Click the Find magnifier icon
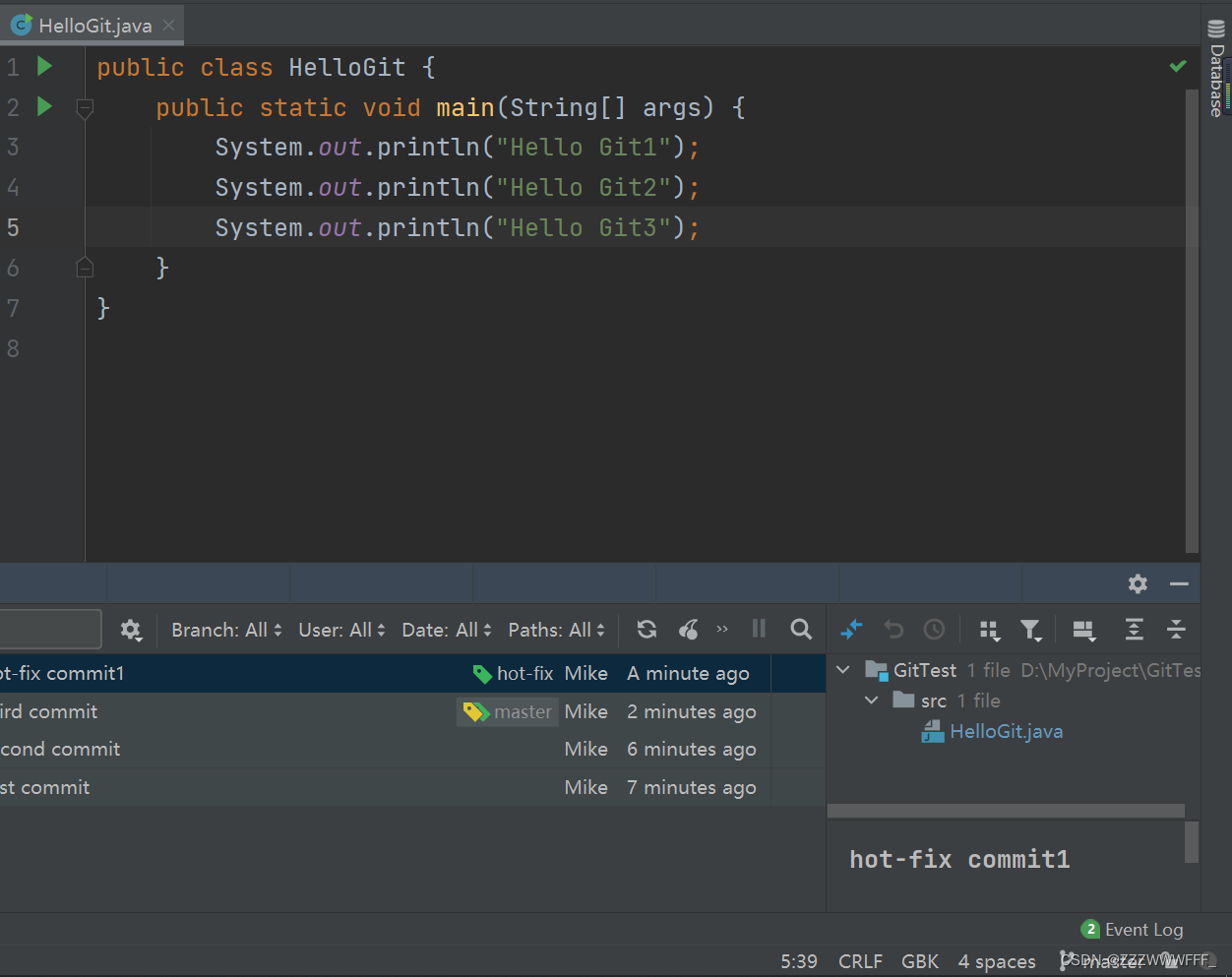Viewport: 1232px width, 977px height. [801, 630]
